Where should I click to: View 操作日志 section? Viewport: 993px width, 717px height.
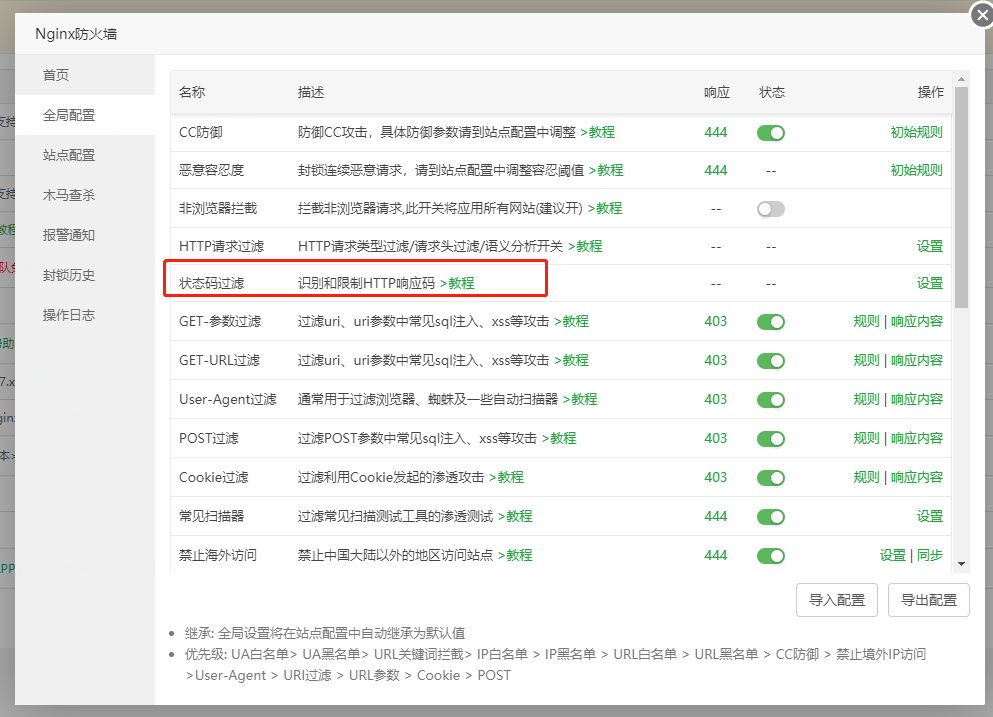point(85,315)
